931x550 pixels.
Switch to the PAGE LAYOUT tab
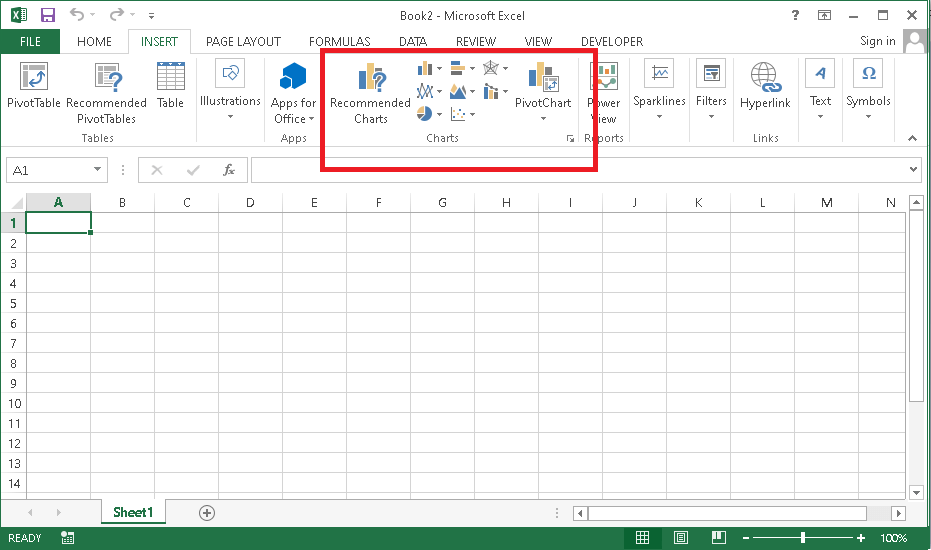(x=243, y=42)
